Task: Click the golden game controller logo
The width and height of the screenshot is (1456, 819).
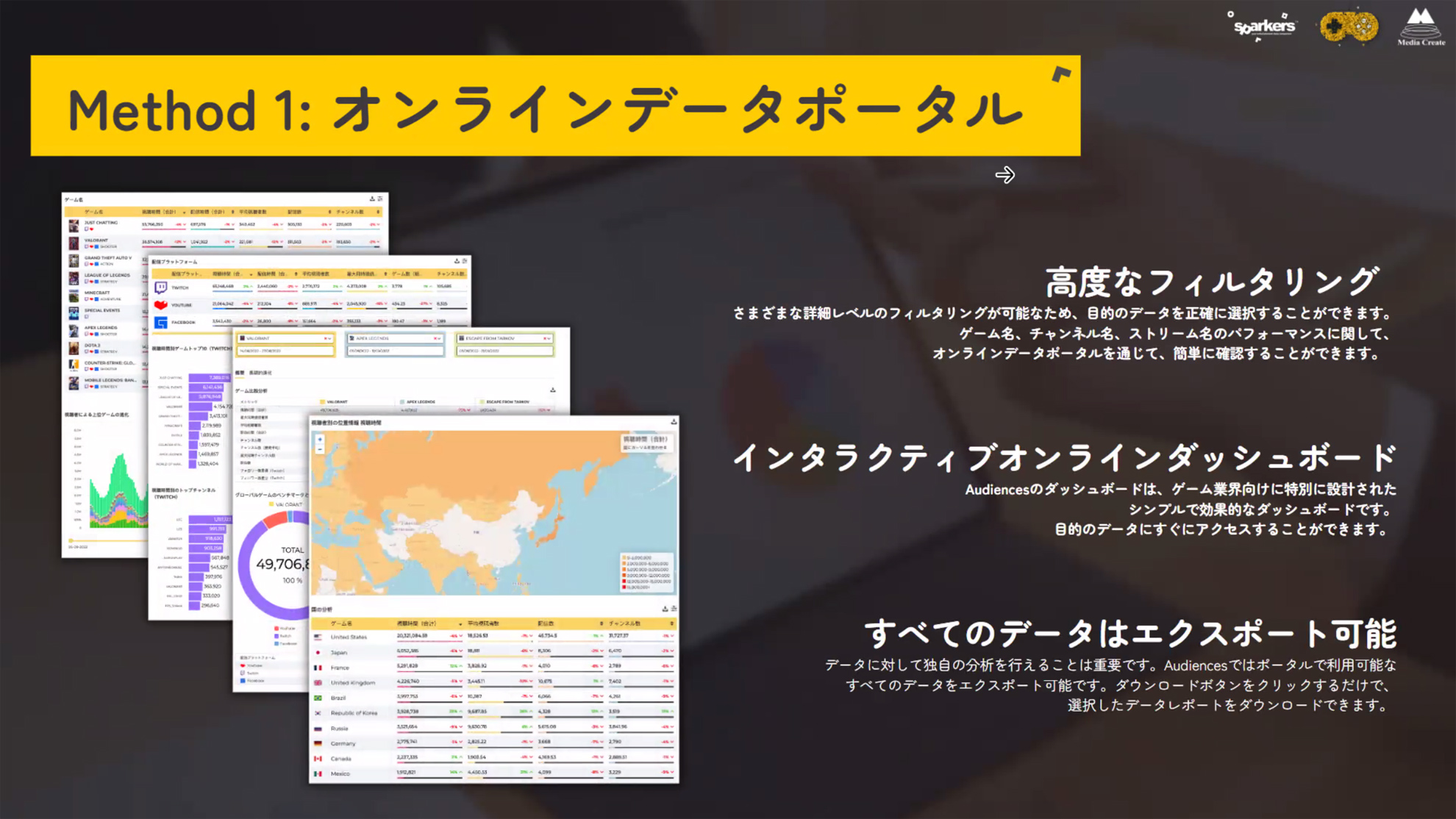Action: pos(1349,28)
